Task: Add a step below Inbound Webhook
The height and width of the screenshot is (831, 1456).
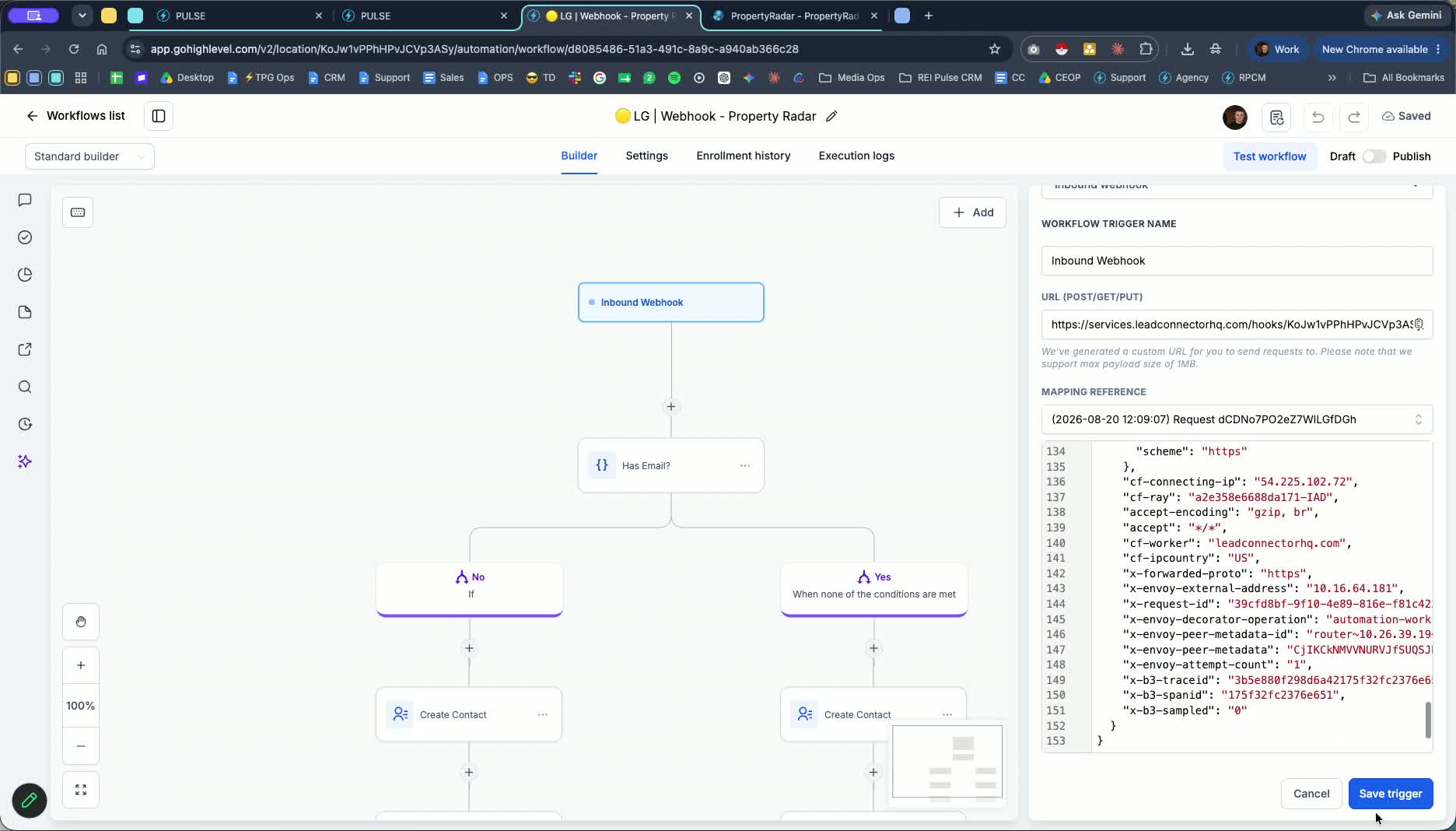Action: pos(671,407)
